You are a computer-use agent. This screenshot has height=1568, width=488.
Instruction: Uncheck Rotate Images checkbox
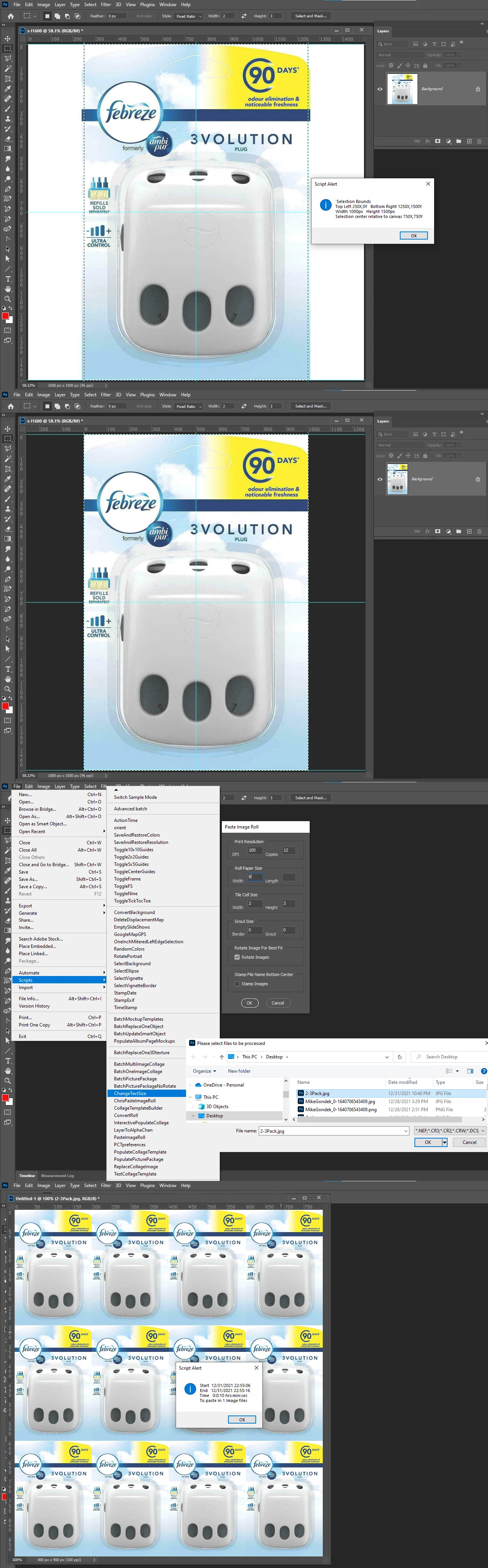pos(237,957)
